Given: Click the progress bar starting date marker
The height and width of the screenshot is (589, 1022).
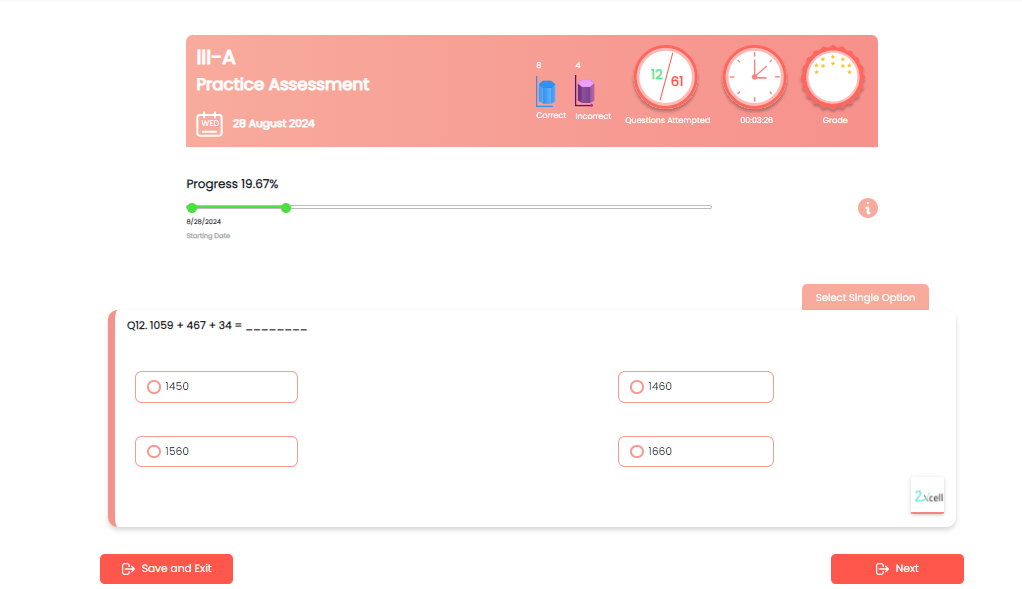Looking at the screenshot, I should 191,208.
